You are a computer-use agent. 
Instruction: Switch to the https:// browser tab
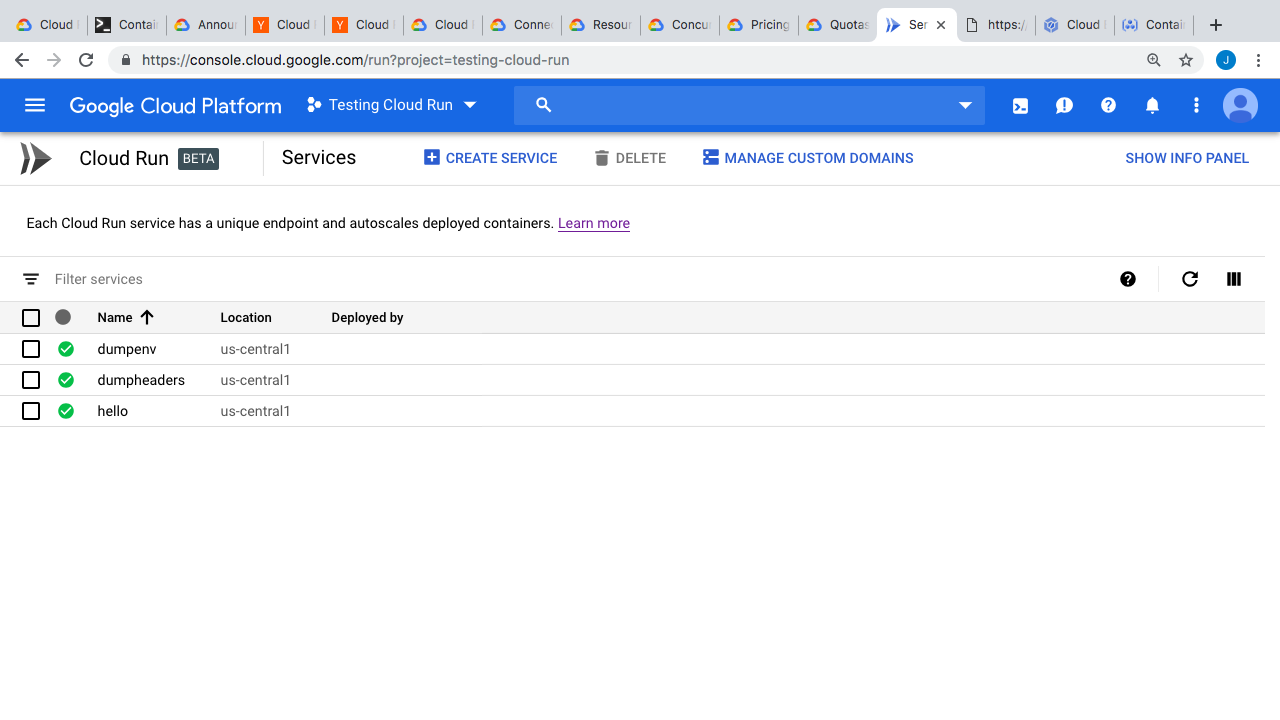coord(996,25)
